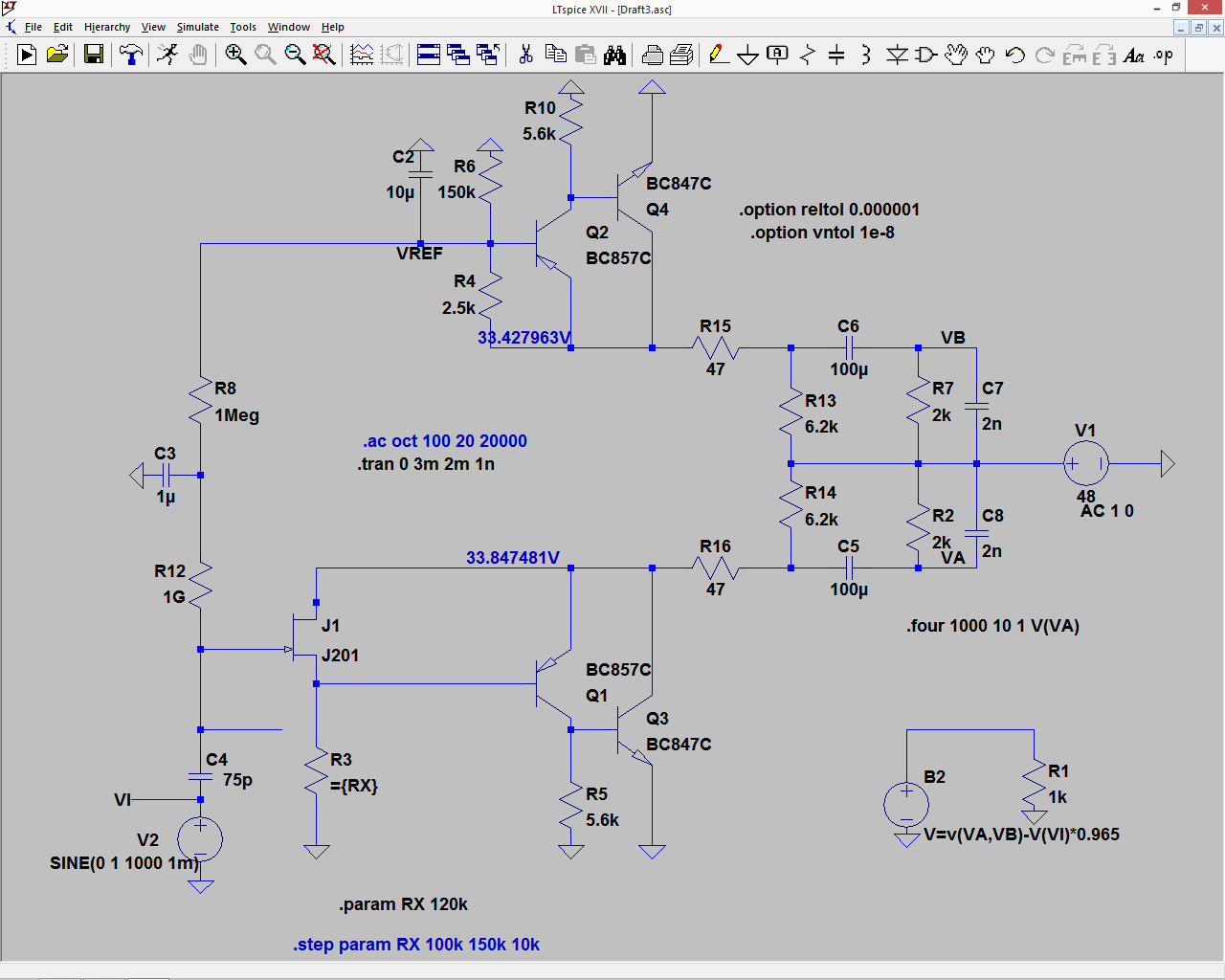Viewport: 1225px width, 980px height.
Task: Click '.step param RX 100k 150k 10k' text
Action: [x=416, y=945]
